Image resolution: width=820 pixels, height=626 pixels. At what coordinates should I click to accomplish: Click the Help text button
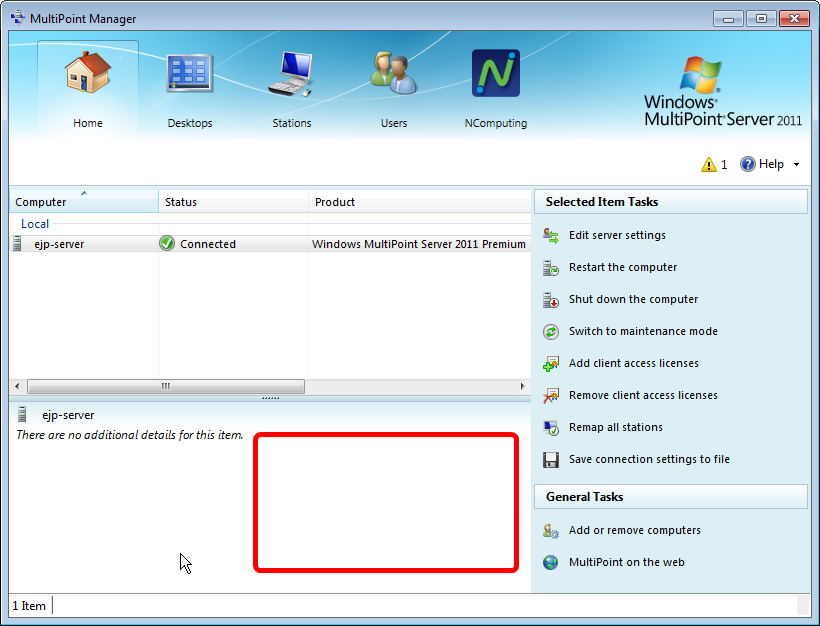pyautogui.click(x=771, y=164)
